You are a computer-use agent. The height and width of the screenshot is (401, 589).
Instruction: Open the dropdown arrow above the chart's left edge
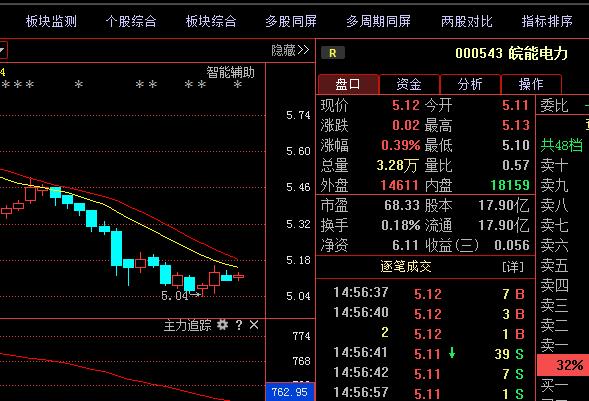[x=3, y=51]
